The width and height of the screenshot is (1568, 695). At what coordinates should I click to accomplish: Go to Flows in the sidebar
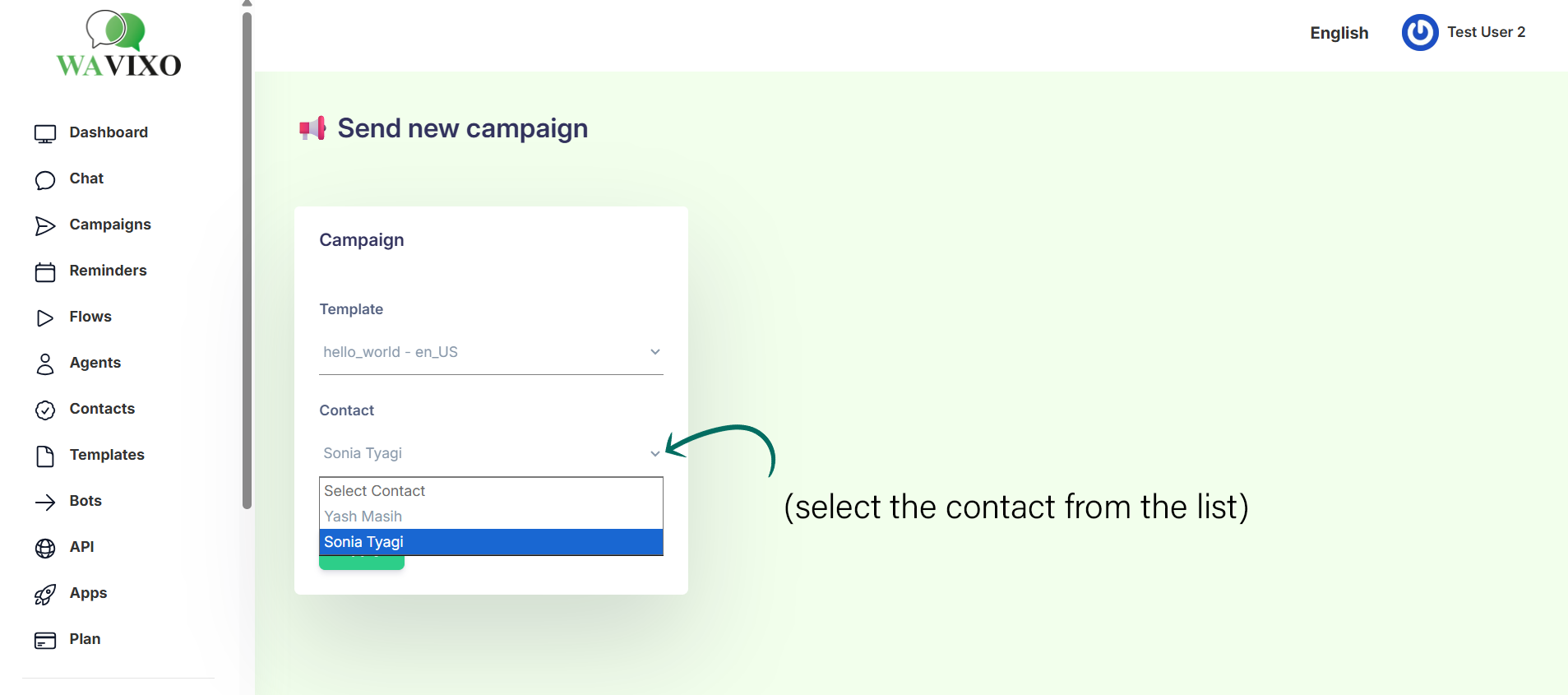click(x=90, y=317)
